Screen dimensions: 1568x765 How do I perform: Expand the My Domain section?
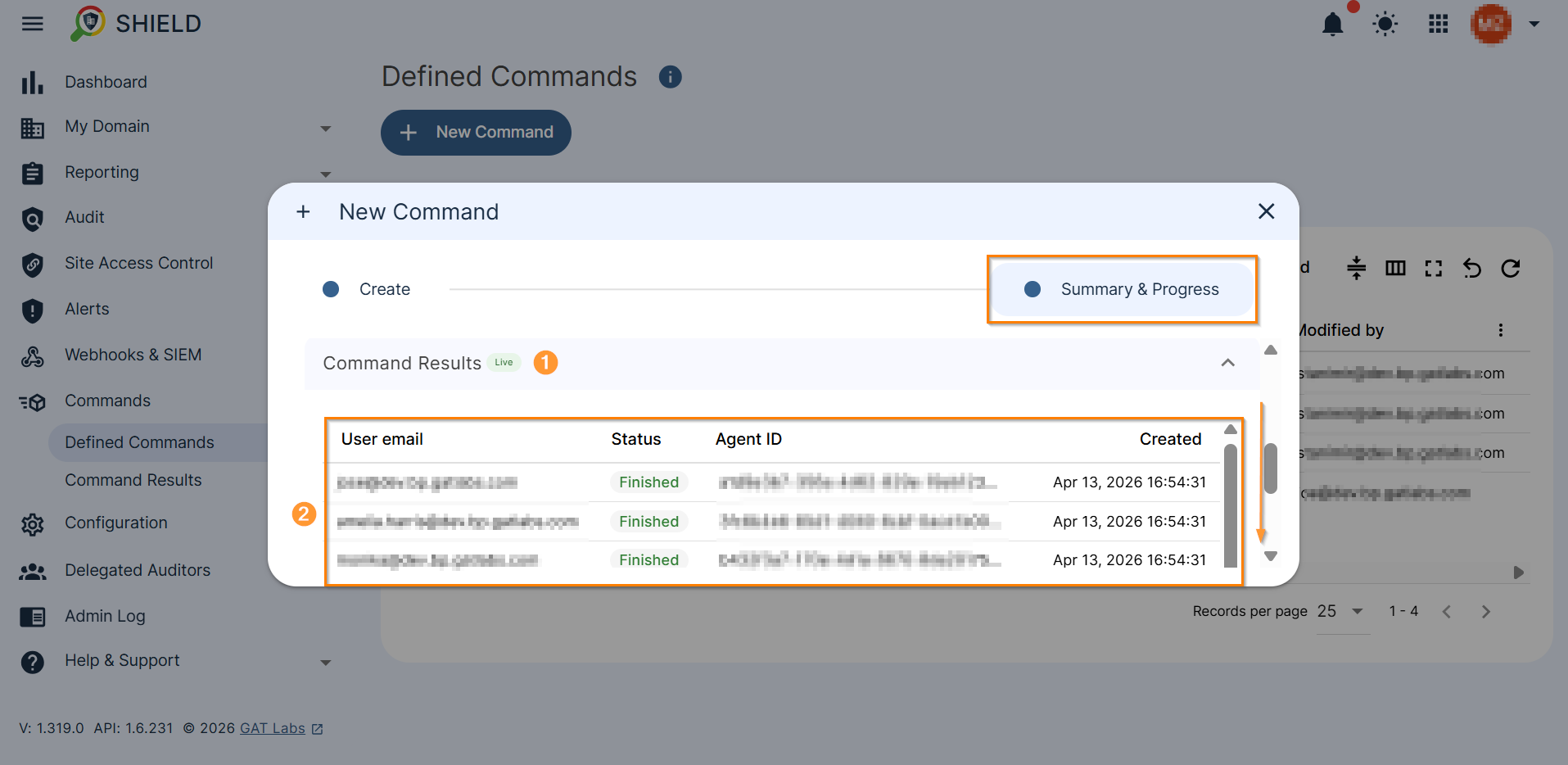[x=326, y=129]
